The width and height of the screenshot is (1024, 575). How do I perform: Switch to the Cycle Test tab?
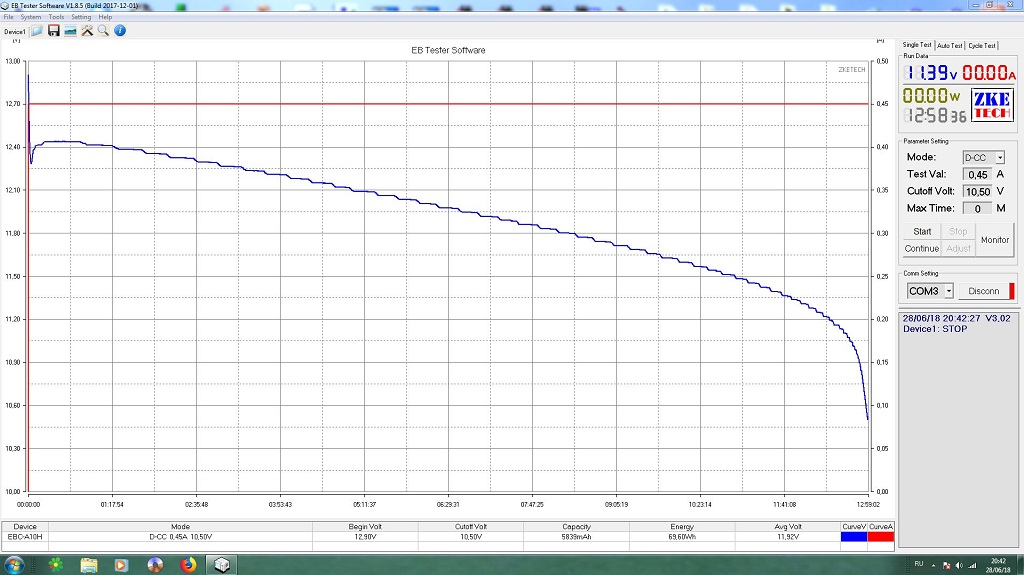point(983,46)
